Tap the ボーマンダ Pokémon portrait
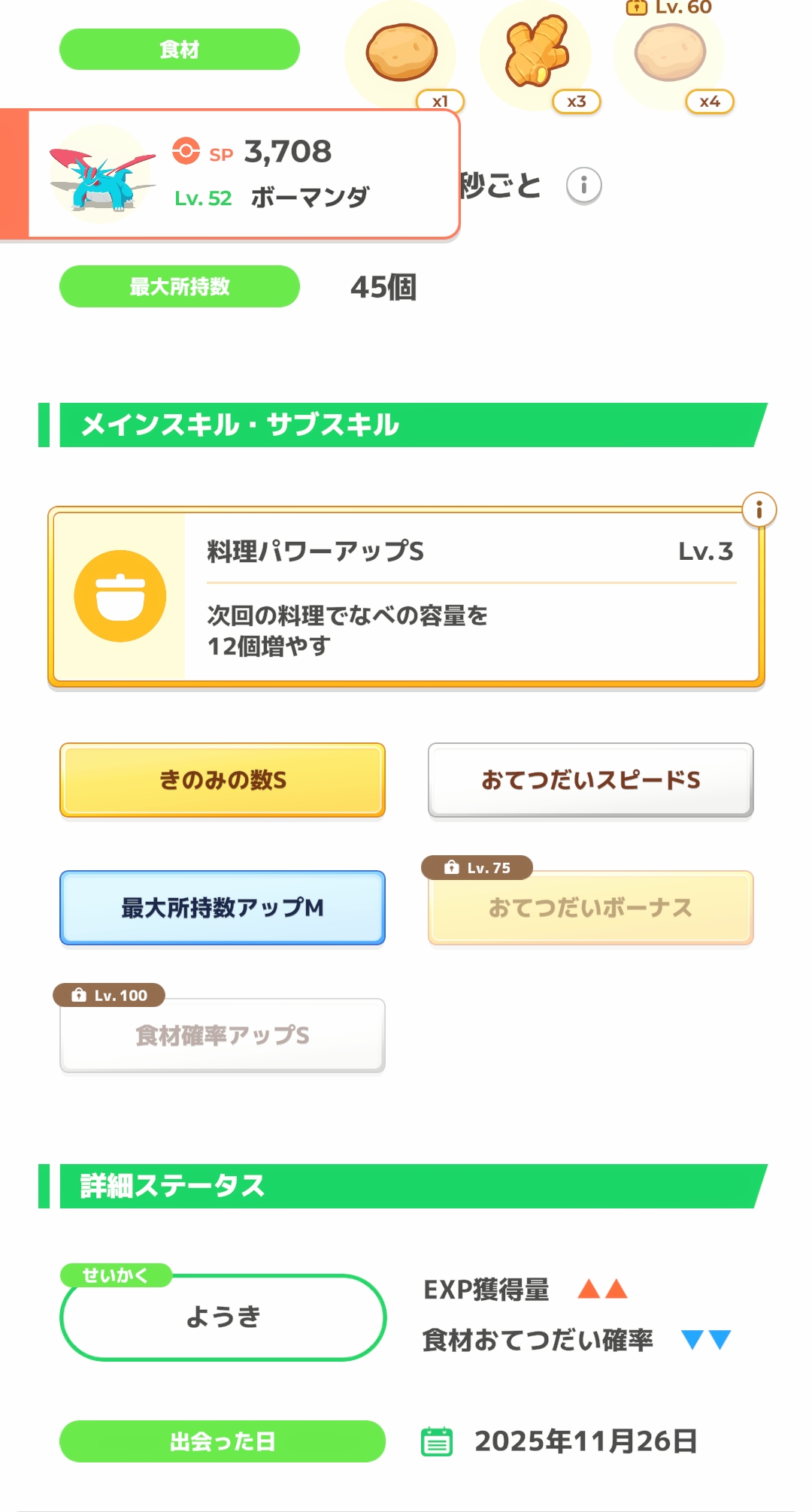812x1512 pixels. (x=101, y=176)
